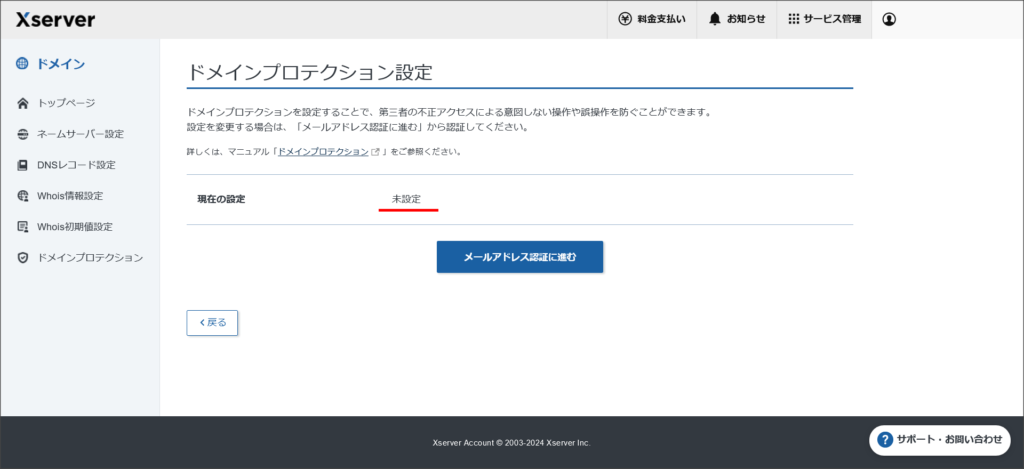Image resolution: width=1024 pixels, height=469 pixels.
Task: Open ネームサーバー設定
Action: (x=80, y=134)
